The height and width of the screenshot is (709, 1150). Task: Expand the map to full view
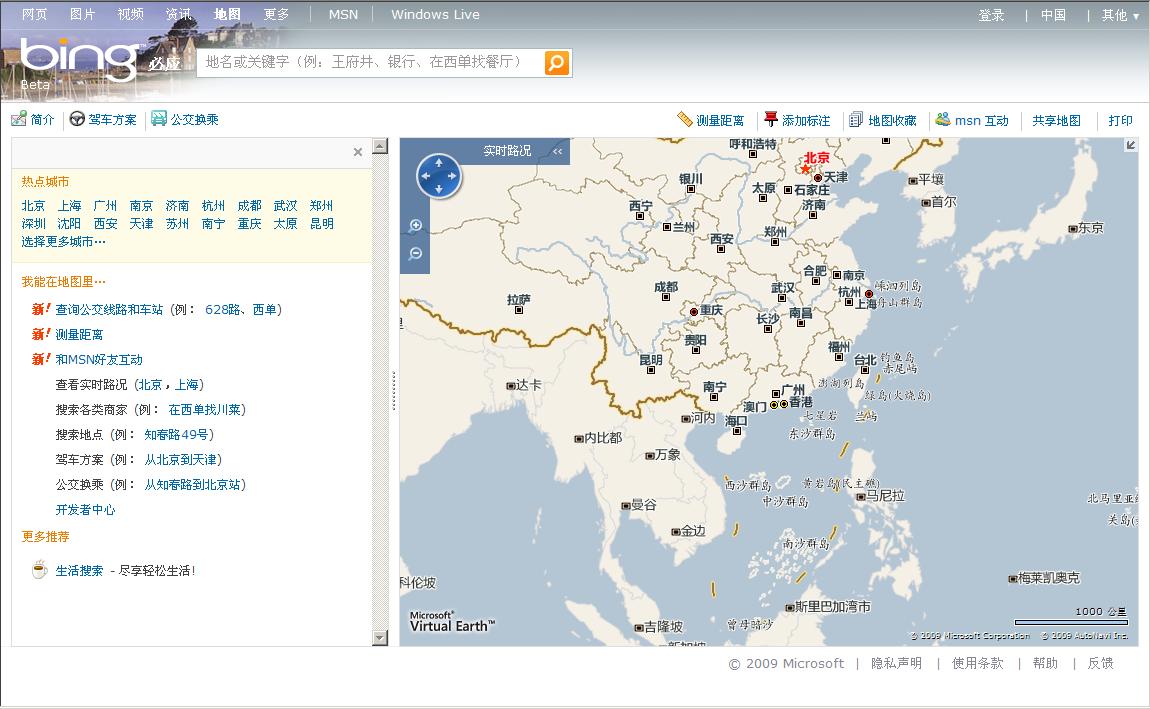pyautogui.click(x=1131, y=146)
